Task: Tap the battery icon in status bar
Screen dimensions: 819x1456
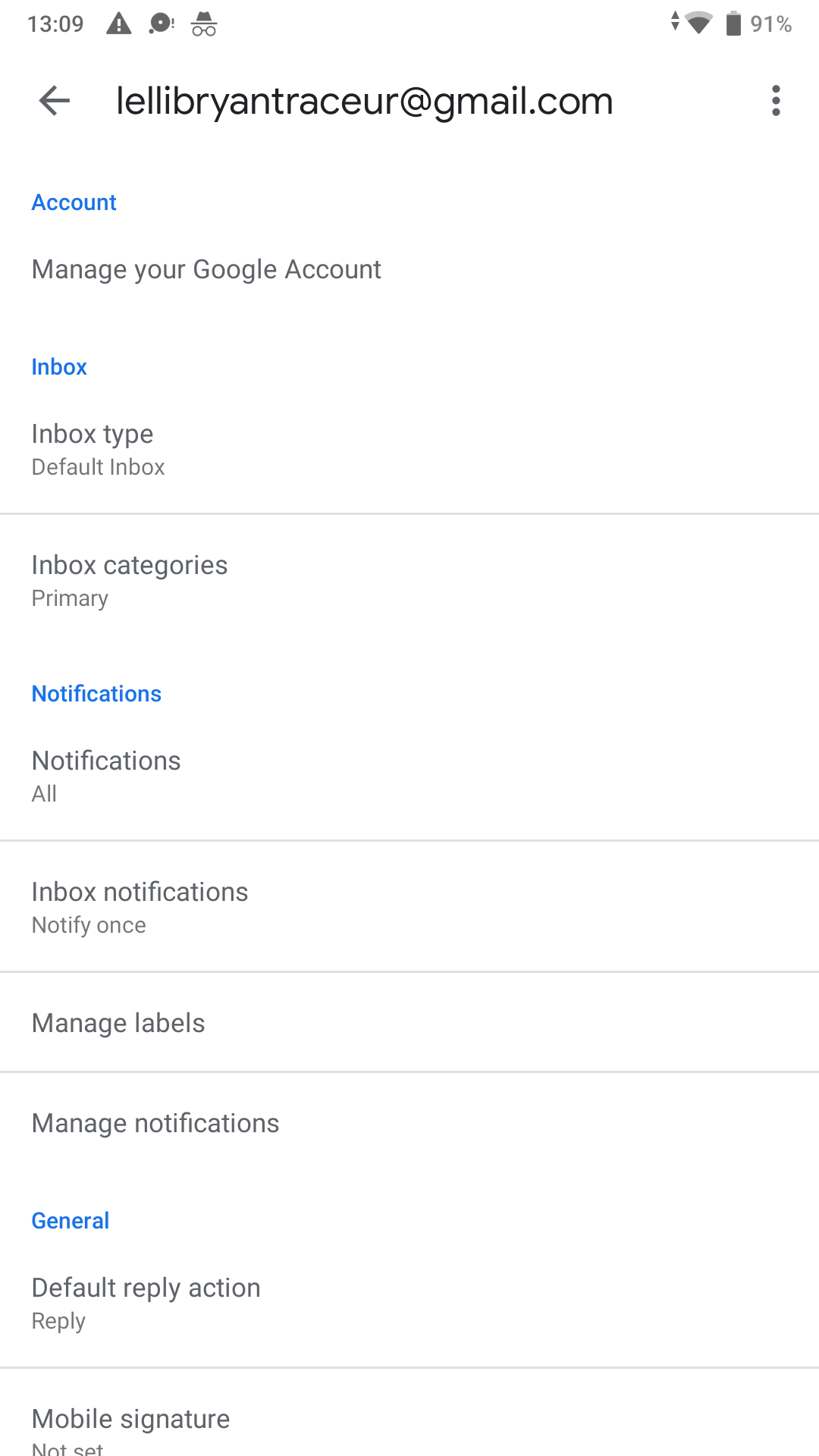Action: click(733, 24)
